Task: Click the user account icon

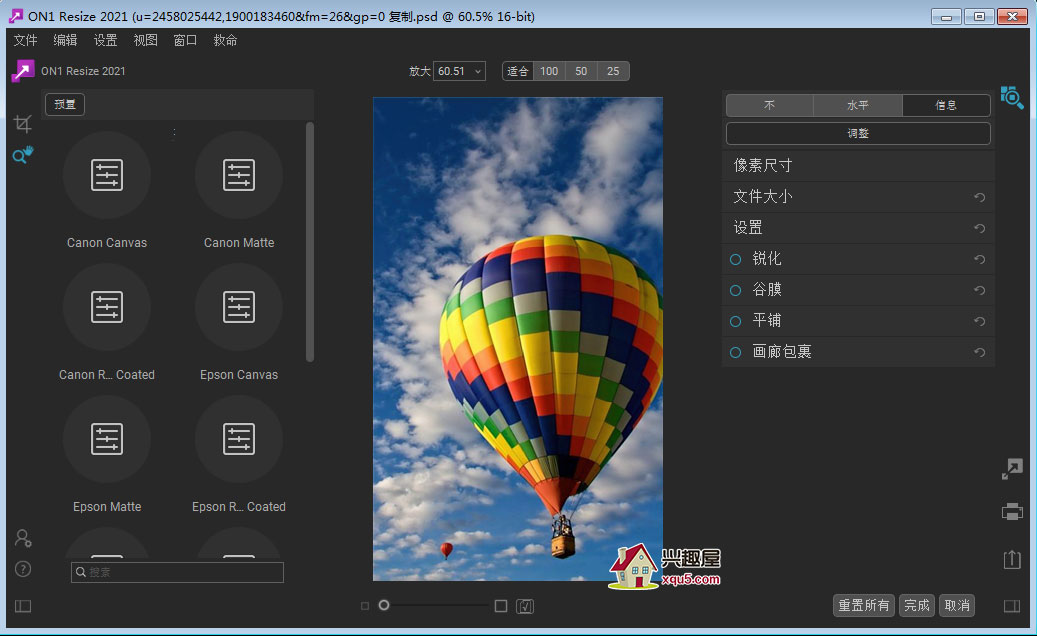Action: [22, 538]
